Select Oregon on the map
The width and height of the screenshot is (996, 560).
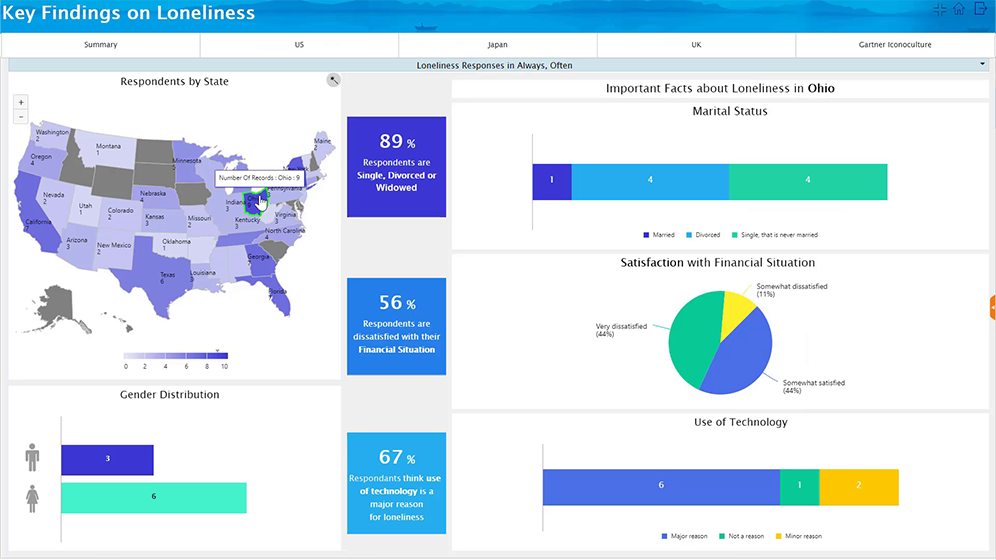click(x=39, y=157)
